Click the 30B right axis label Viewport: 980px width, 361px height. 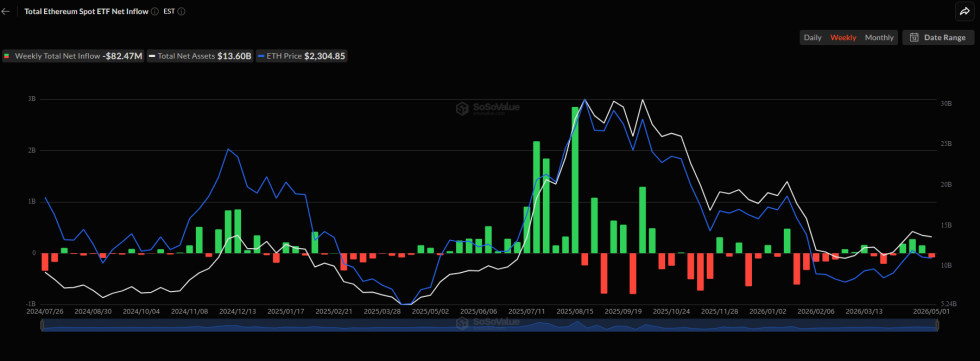pos(946,104)
